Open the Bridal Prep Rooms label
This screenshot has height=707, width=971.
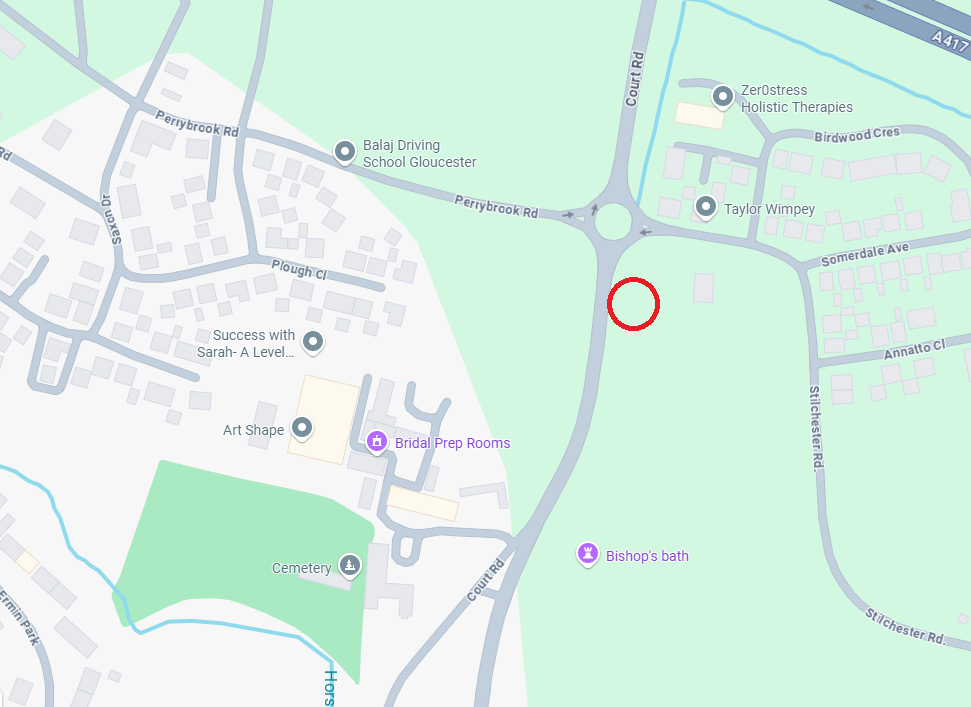[x=452, y=443]
